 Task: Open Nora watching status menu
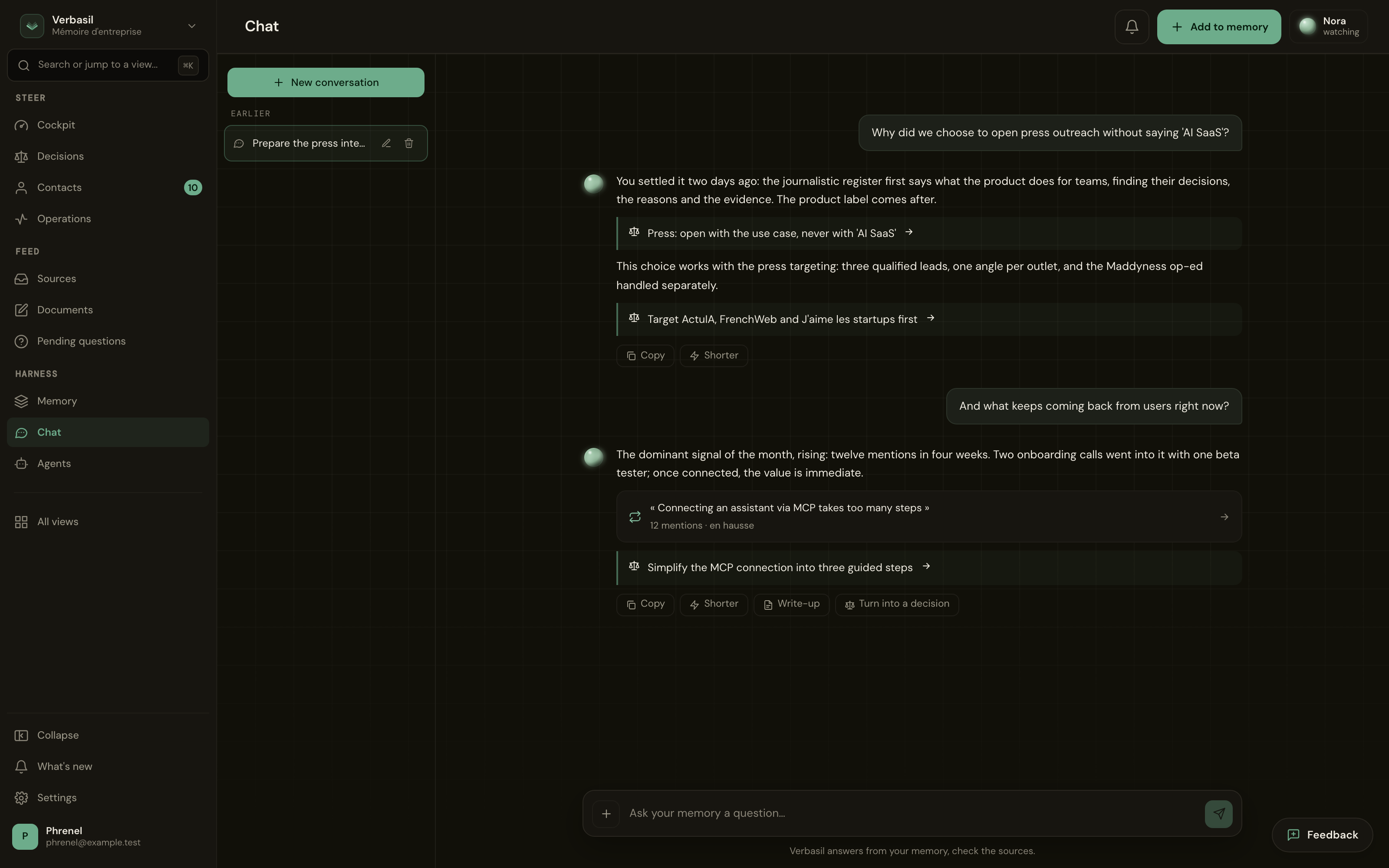click(x=1329, y=27)
